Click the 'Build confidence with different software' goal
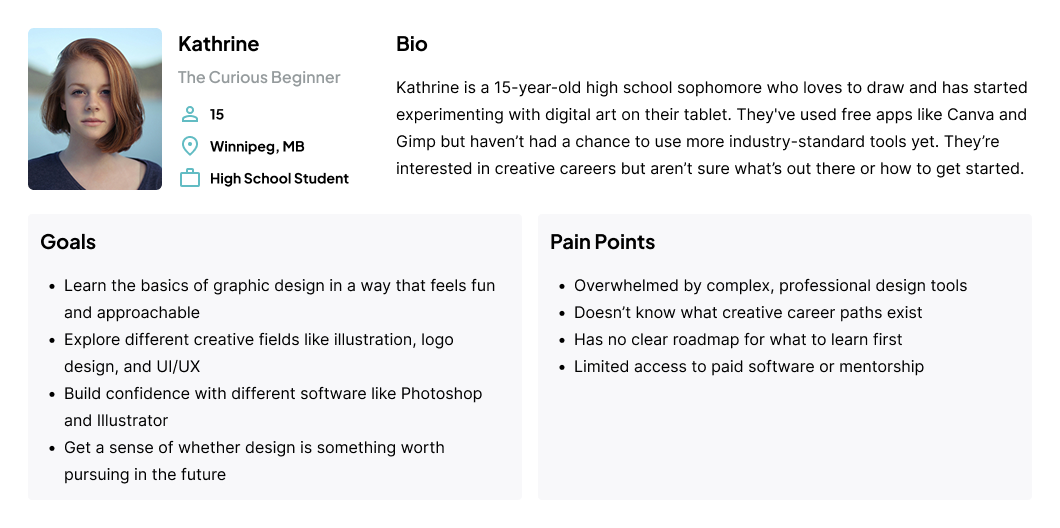Viewport: 1060px width, 528px height. click(273, 407)
